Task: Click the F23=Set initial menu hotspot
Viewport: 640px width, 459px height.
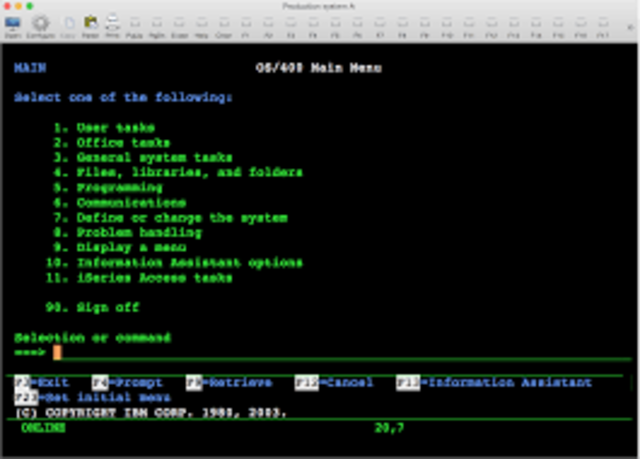Action: (92, 397)
